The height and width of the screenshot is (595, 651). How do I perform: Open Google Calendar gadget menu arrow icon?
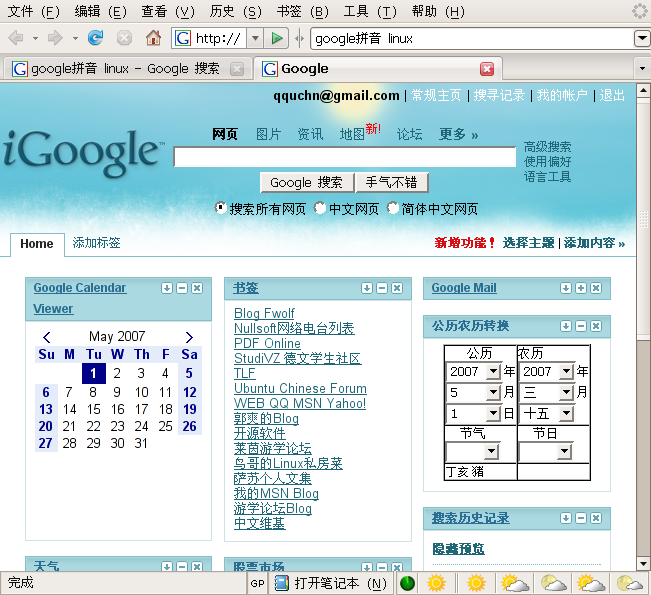[167, 288]
